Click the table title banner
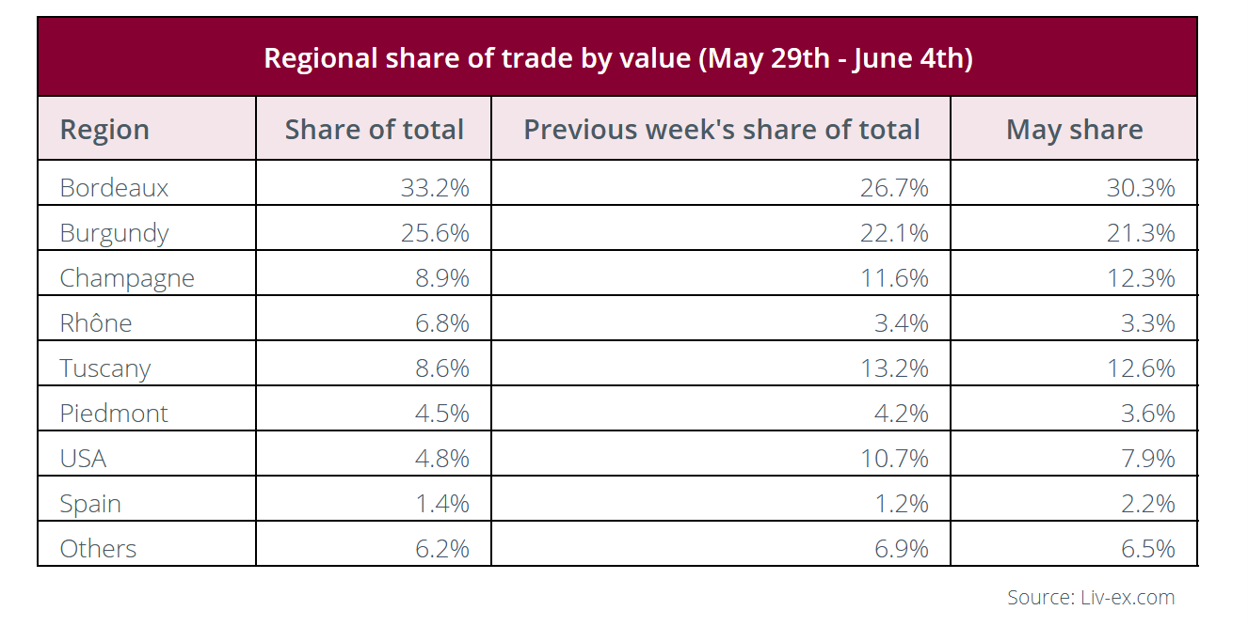1248x626 pixels. [618, 57]
